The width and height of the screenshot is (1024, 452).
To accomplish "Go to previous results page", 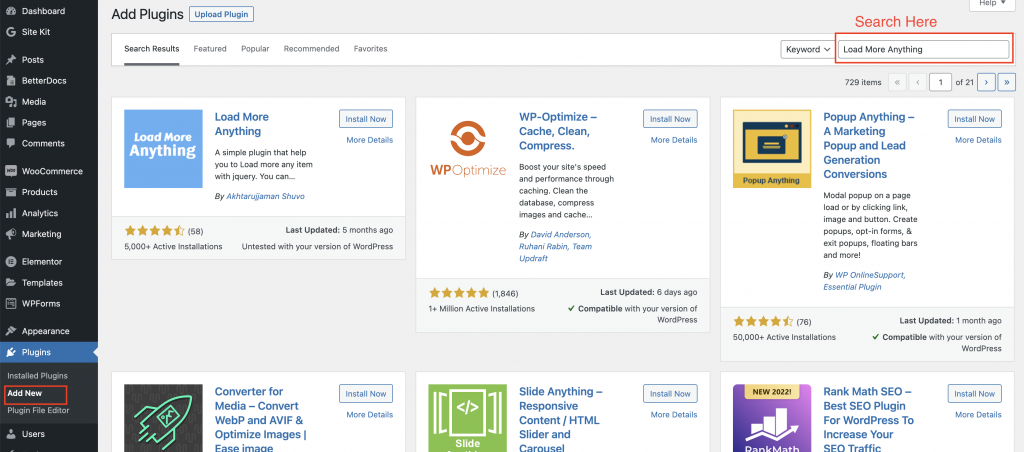I will (x=918, y=82).
